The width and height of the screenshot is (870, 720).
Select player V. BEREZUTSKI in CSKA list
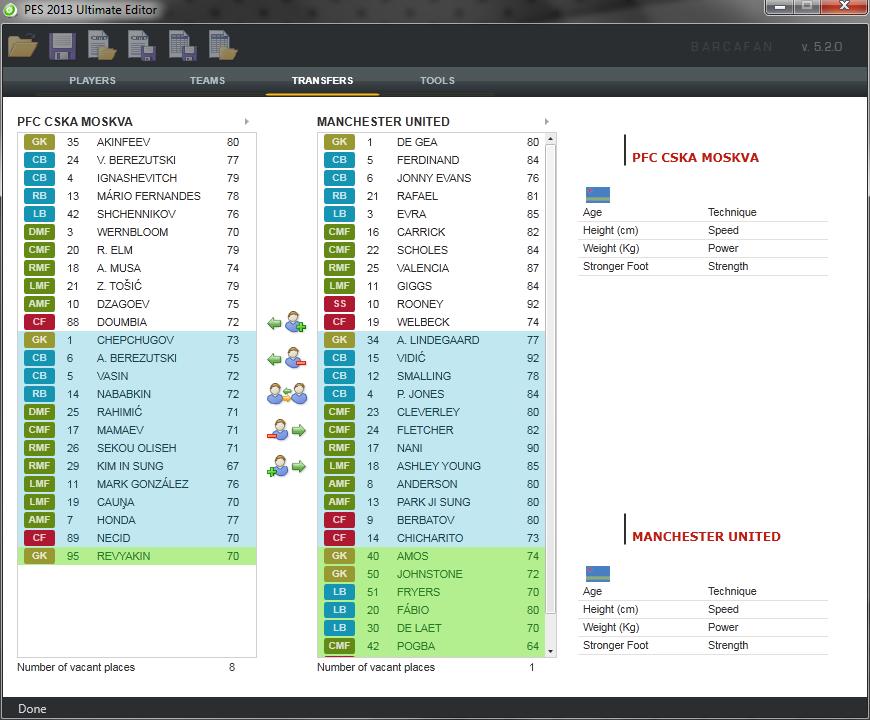(136, 160)
